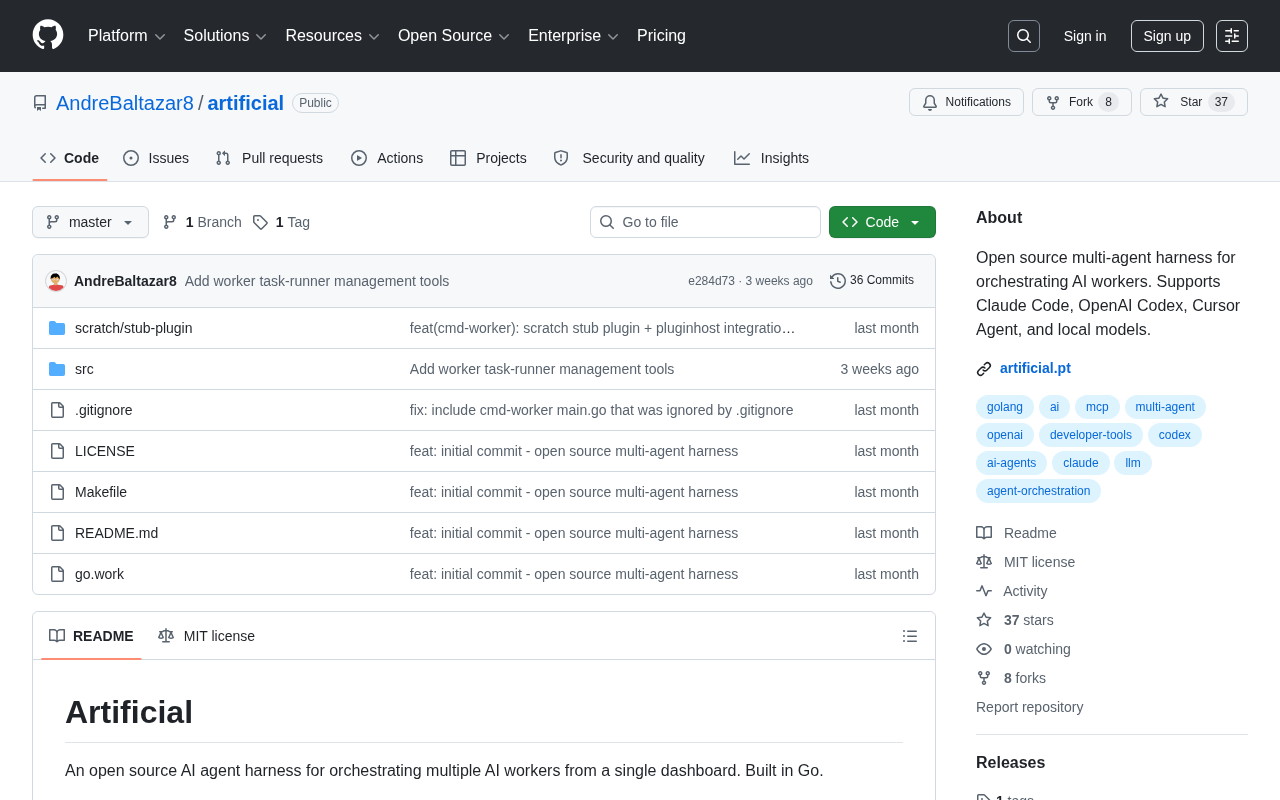Screen dimensions: 1280x800
Task: Click AndreBaltazar8 avatar in commit row
Action: pos(56,281)
